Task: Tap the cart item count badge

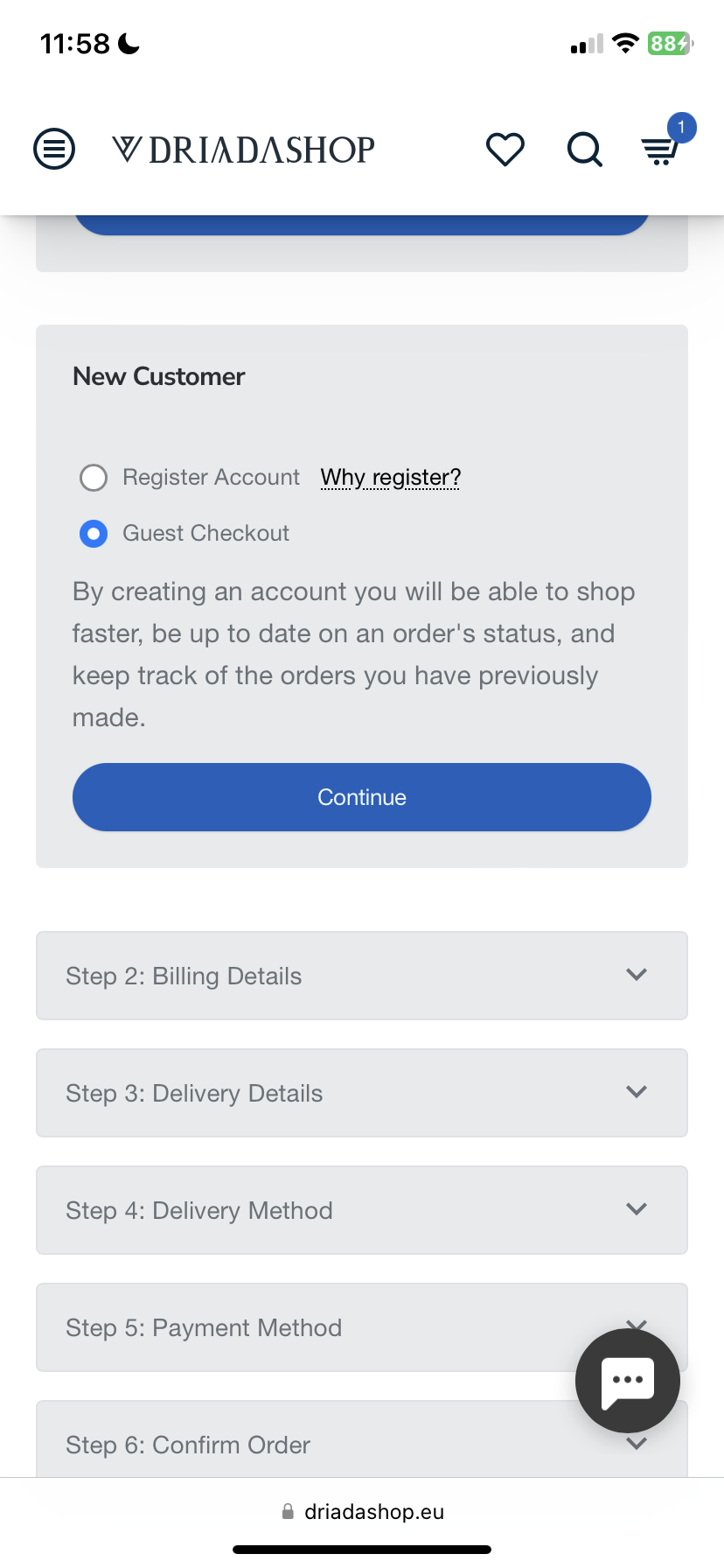Action: tap(681, 128)
